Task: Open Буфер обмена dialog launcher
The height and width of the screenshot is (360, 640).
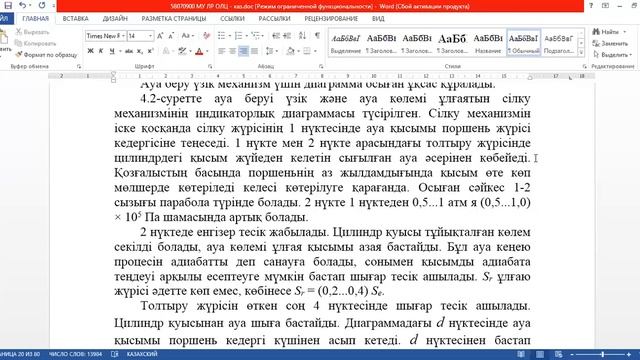Action: pyautogui.click(x=79, y=66)
